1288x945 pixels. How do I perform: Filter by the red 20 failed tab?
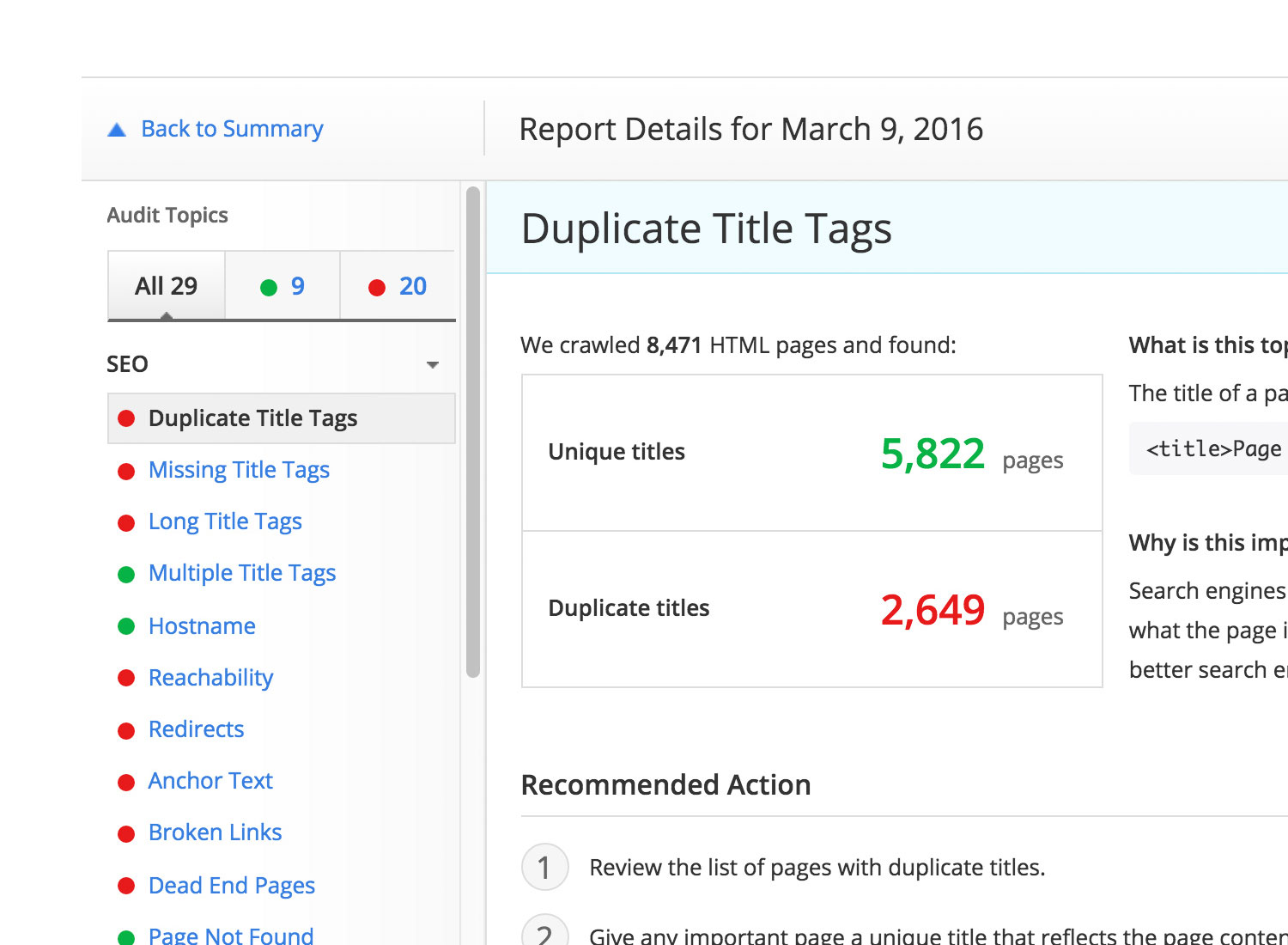click(398, 286)
